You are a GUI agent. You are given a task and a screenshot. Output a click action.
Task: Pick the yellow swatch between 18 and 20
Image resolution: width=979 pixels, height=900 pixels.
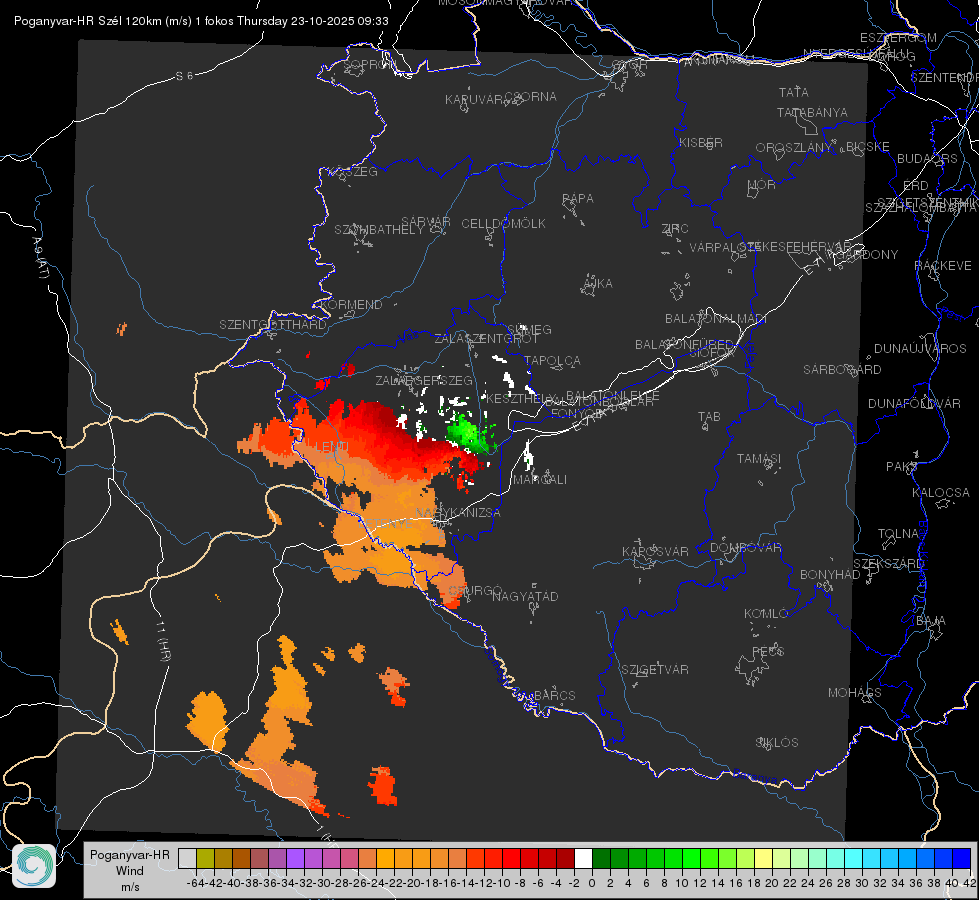point(763,859)
